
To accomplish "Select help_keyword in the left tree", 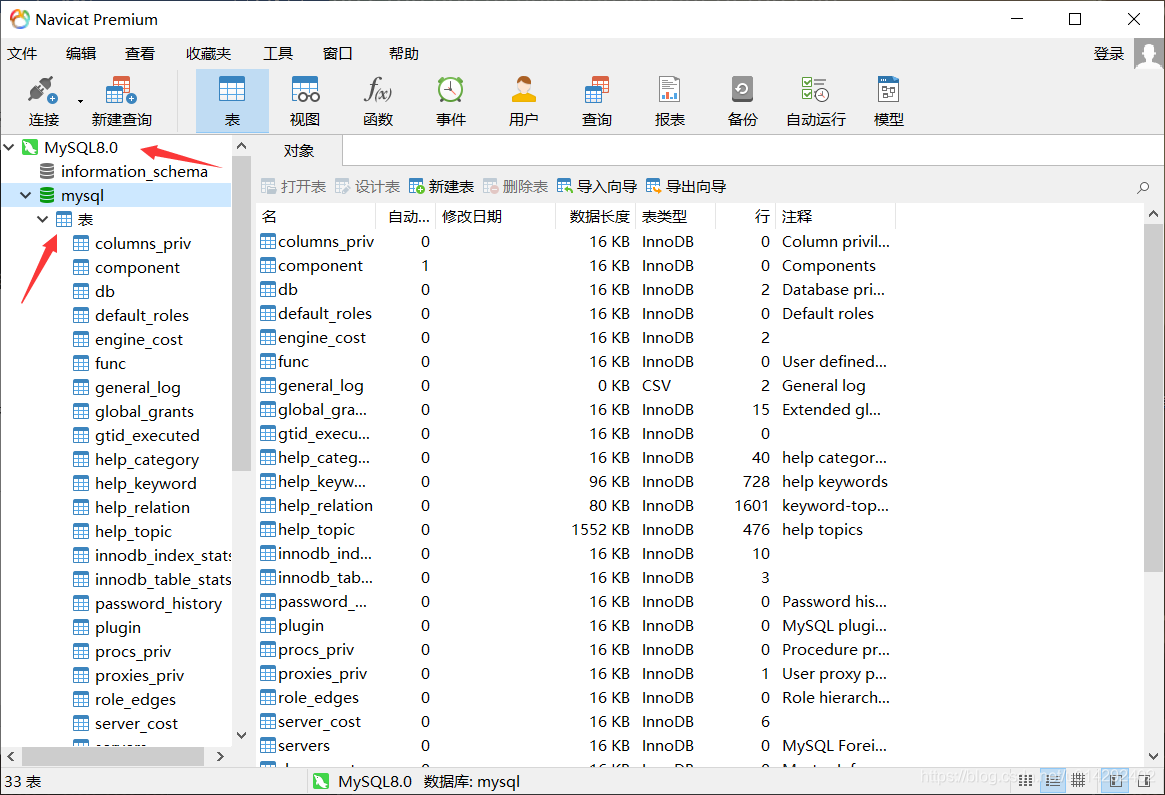I will (146, 484).
